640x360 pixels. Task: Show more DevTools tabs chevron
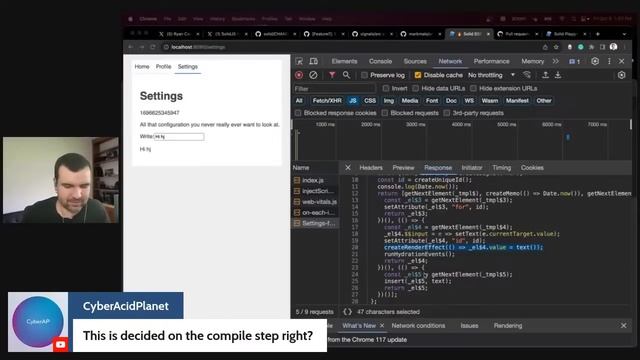(556, 61)
